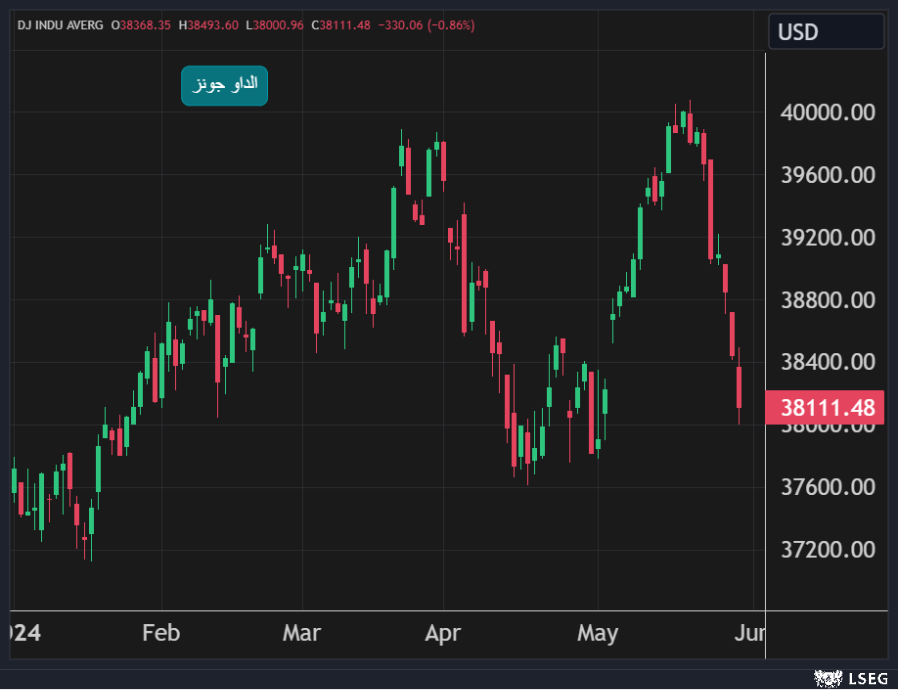The width and height of the screenshot is (898, 690).
Task: Select the open value O38368.35
Action: [x=141, y=25]
